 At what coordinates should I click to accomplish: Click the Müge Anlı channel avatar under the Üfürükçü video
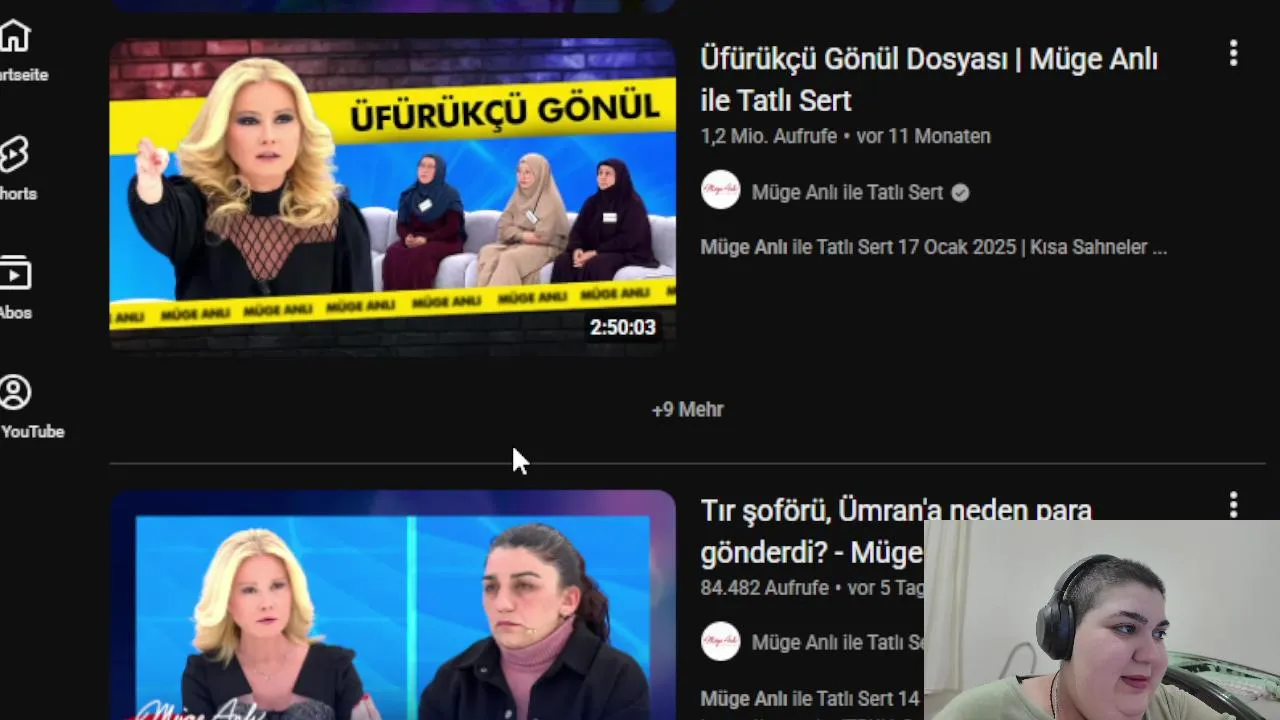click(x=720, y=190)
